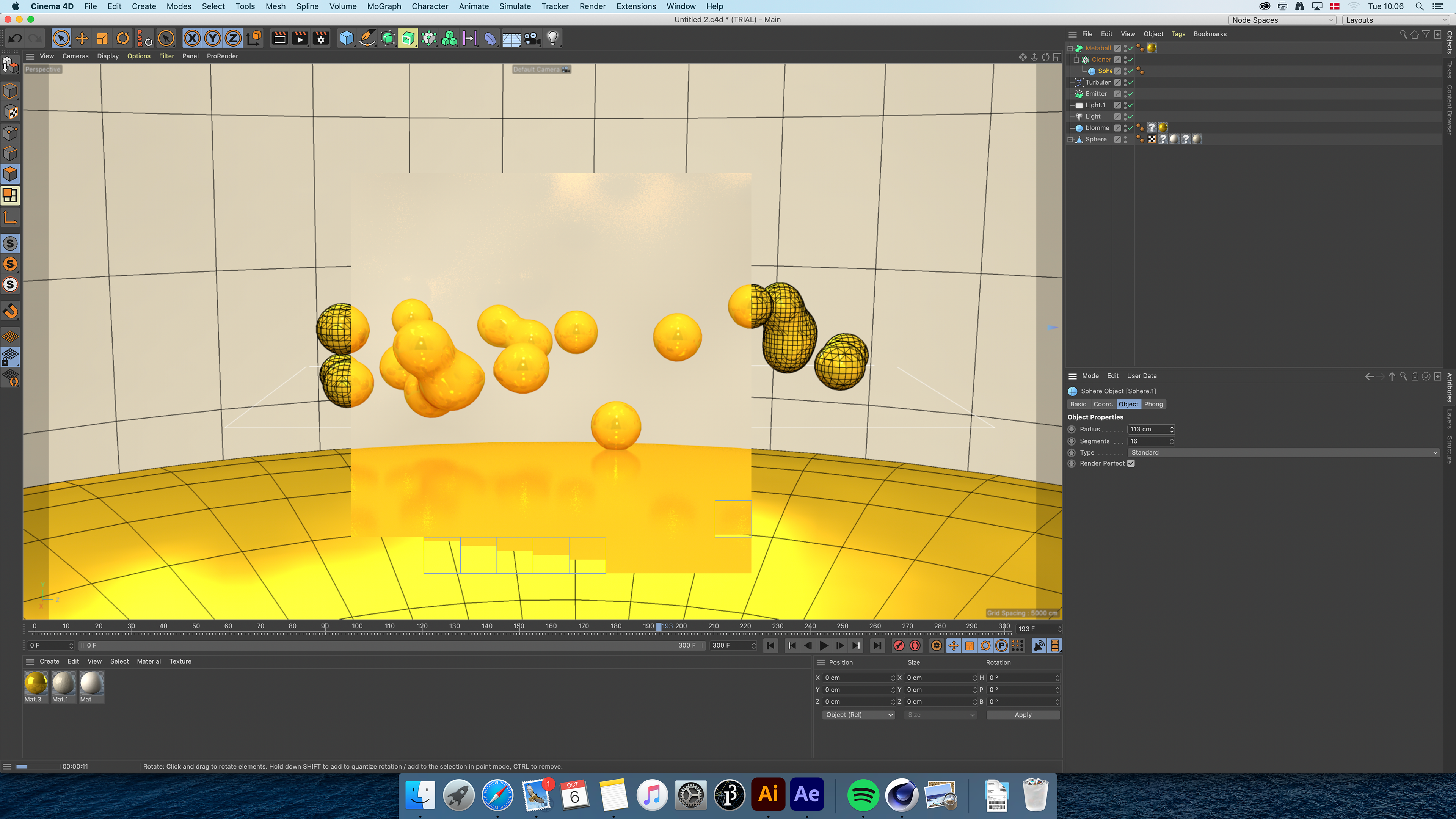The width and height of the screenshot is (1456, 819).
Task: Select the Rotate tool in toolbar
Action: tap(122, 38)
